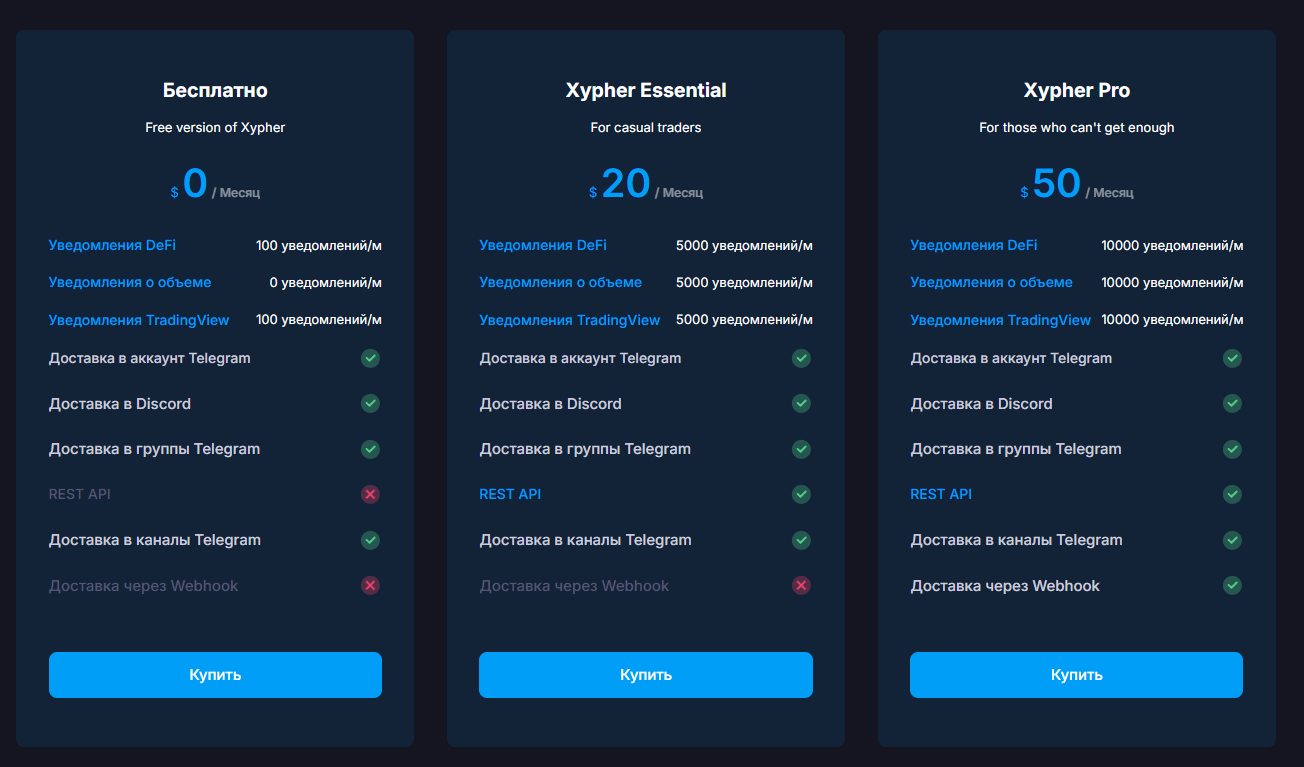Click '10000 уведомлений/м' beside DeFi in Pro
1304x767 pixels.
(x=1173, y=245)
